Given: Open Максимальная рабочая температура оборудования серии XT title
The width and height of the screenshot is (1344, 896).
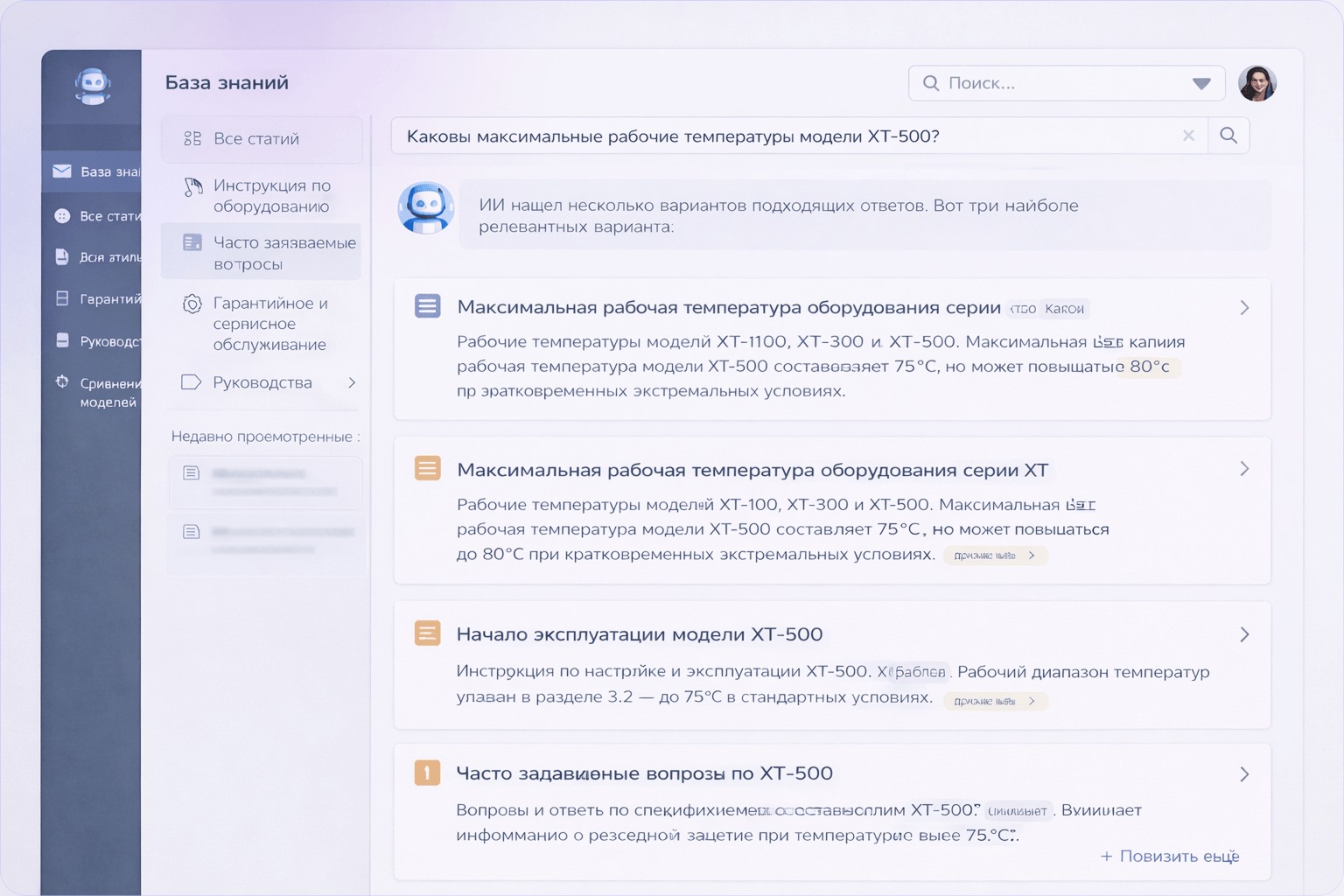Looking at the screenshot, I should pyautogui.click(x=752, y=471).
